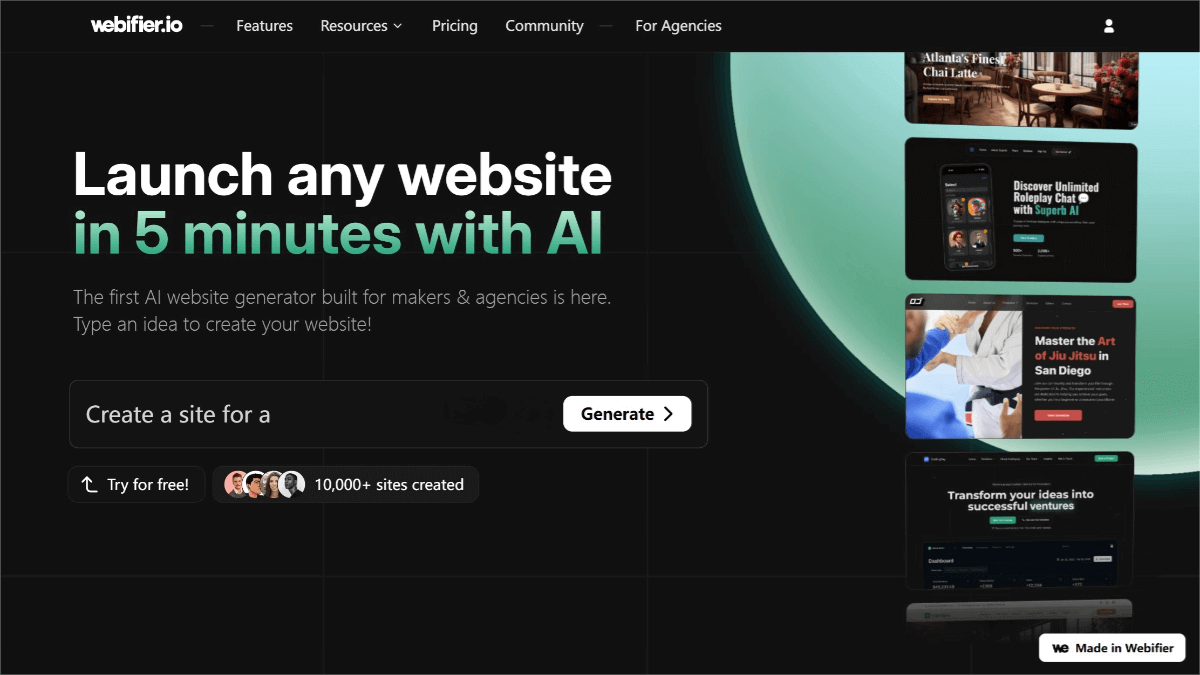Open the Roleplay Chat with Superb AI preview
Screen dimensions: 1200x675
point(1021,210)
